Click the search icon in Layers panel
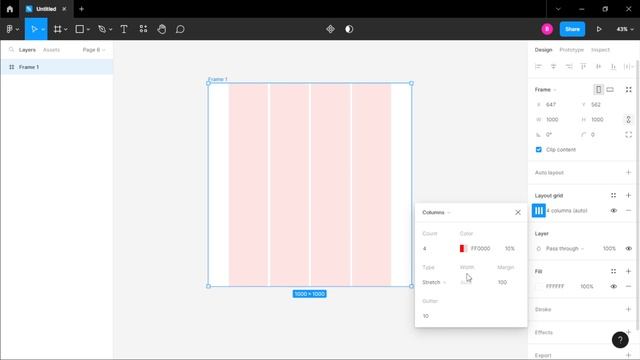 point(11,49)
